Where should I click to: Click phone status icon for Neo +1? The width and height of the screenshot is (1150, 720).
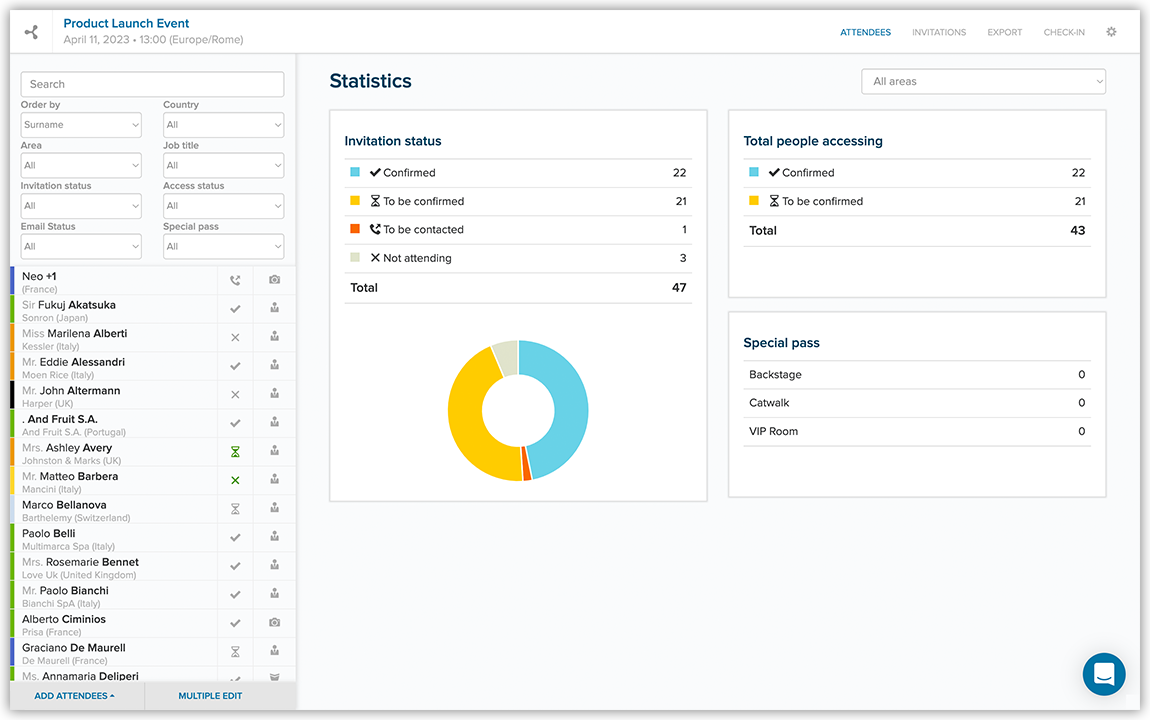235,281
